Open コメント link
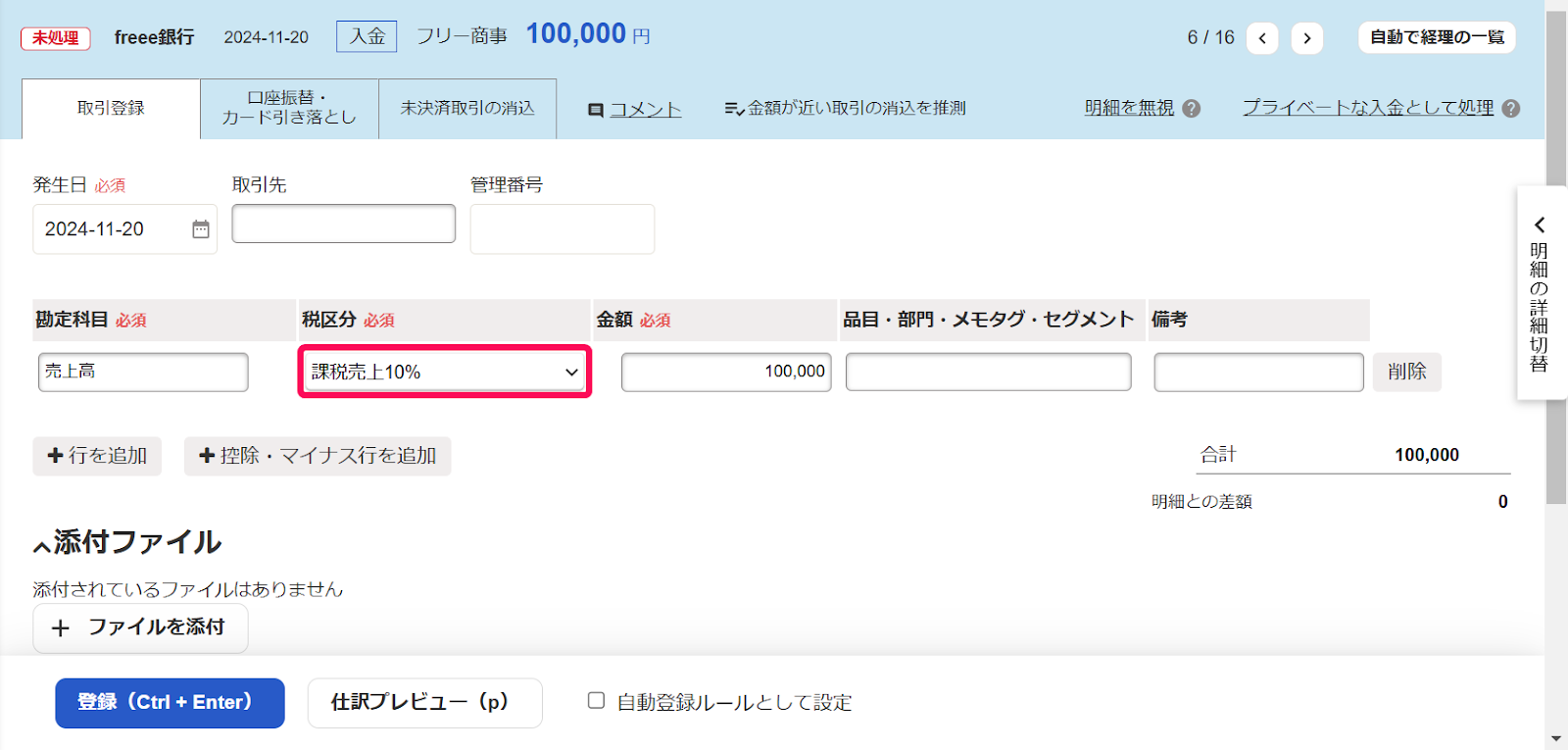This screenshot has width=1568, height=750. point(646,110)
